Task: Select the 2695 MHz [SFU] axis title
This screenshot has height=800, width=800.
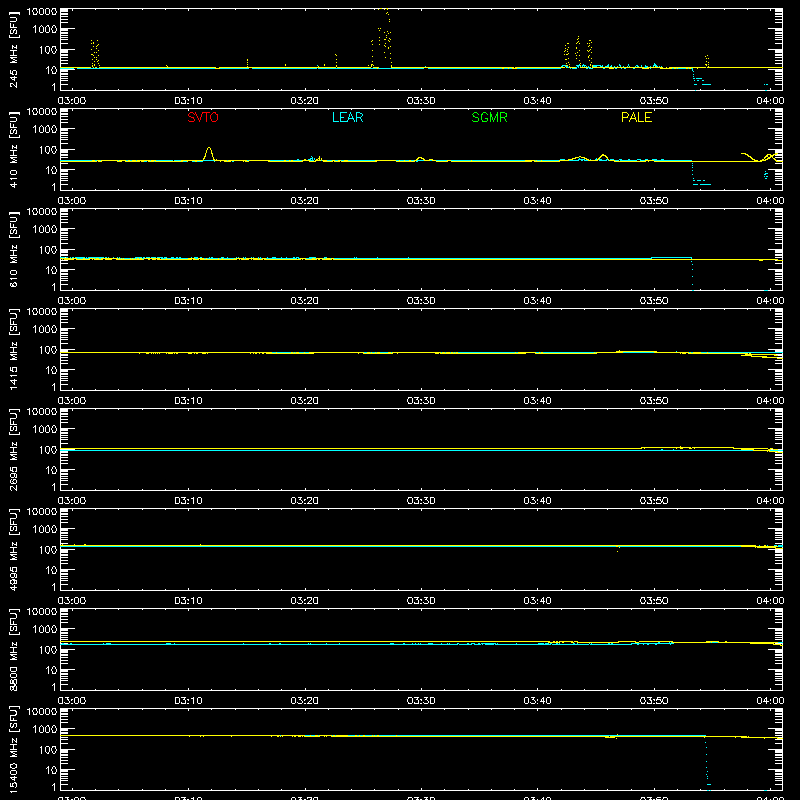Action: pyautogui.click(x=14, y=449)
